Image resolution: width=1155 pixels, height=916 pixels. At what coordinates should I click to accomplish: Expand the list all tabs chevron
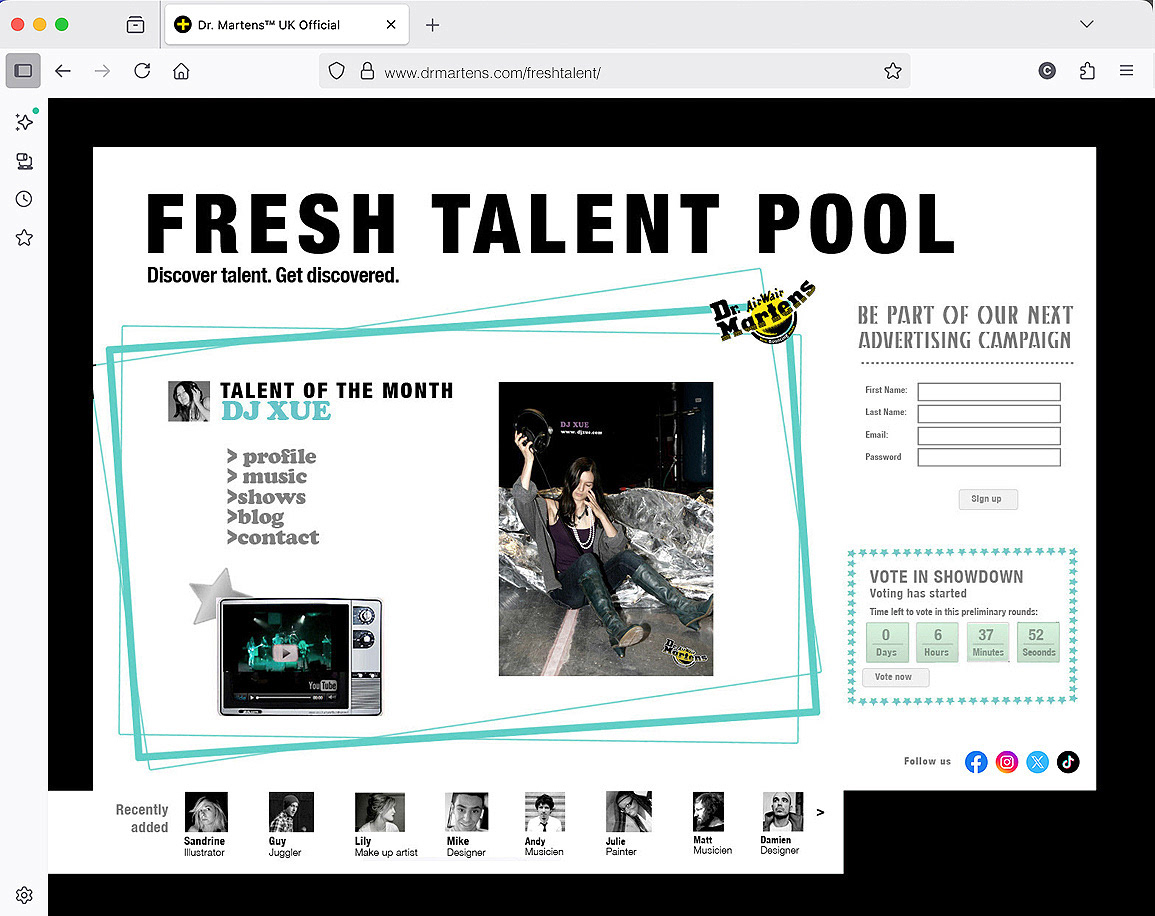(1086, 24)
